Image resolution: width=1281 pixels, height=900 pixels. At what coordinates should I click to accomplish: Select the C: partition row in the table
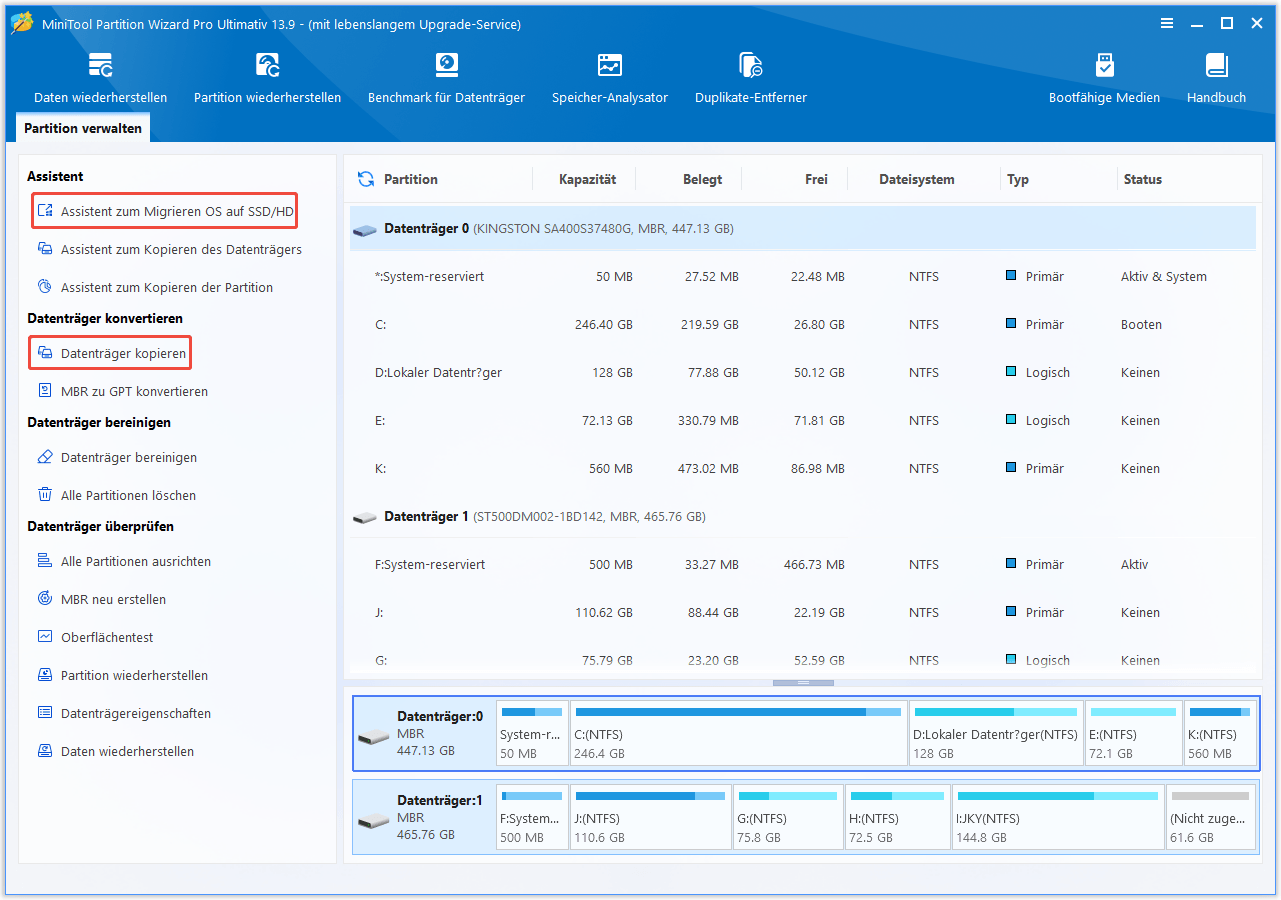[803, 324]
